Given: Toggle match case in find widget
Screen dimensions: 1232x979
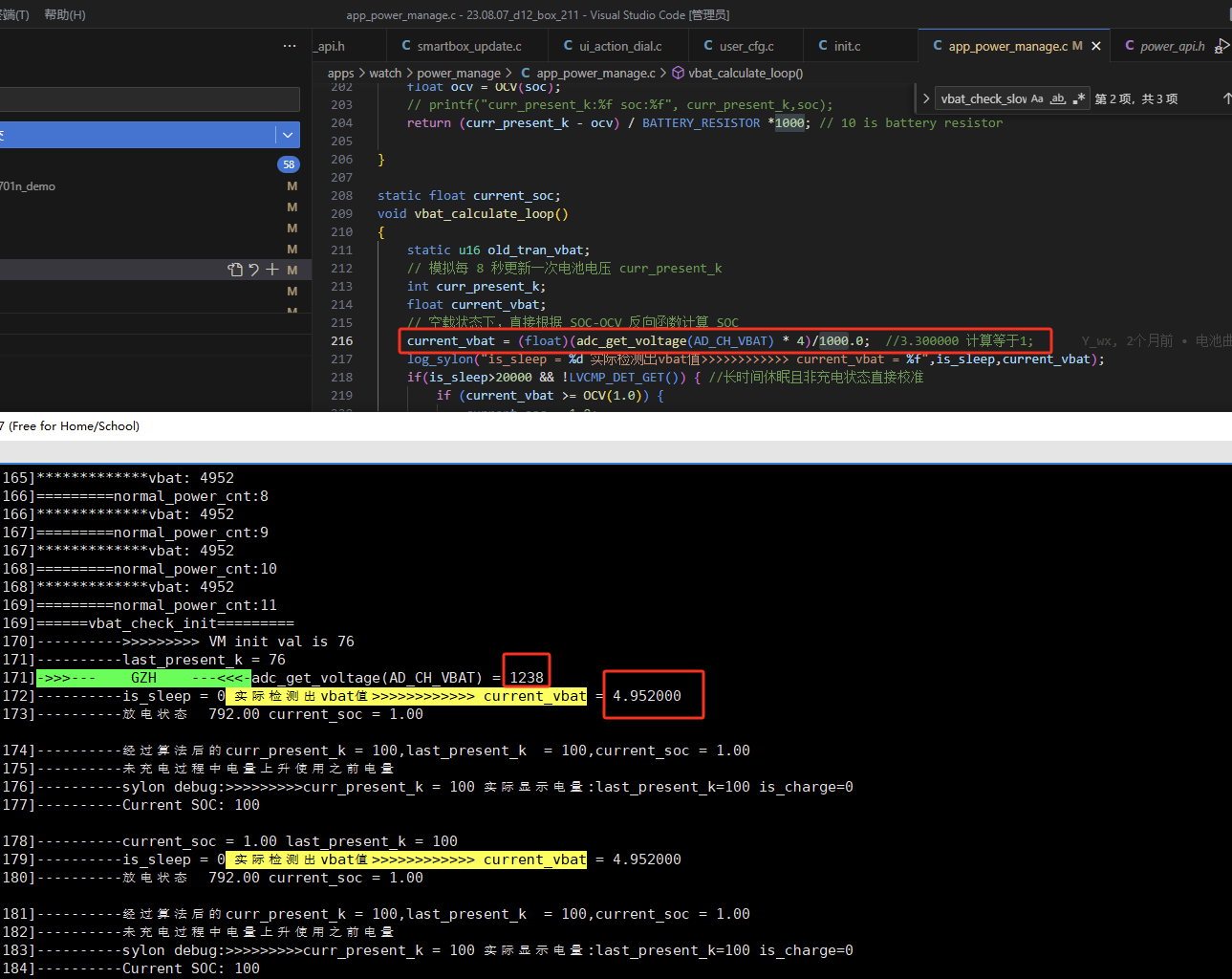Looking at the screenshot, I should 1037,98.
